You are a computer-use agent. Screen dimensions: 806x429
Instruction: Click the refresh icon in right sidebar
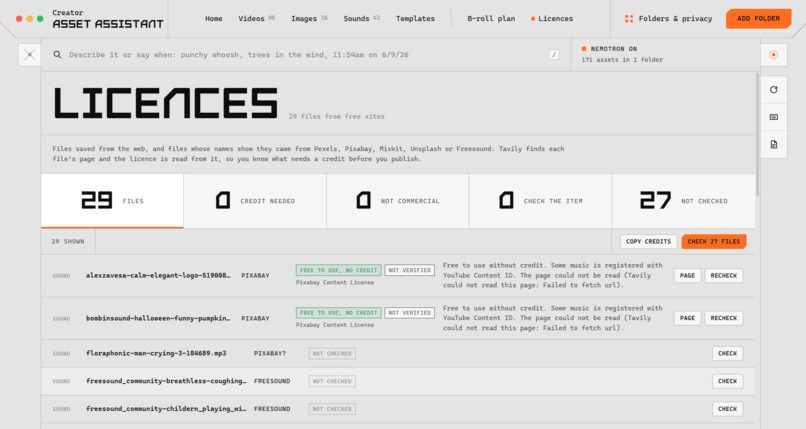point(774,90)
